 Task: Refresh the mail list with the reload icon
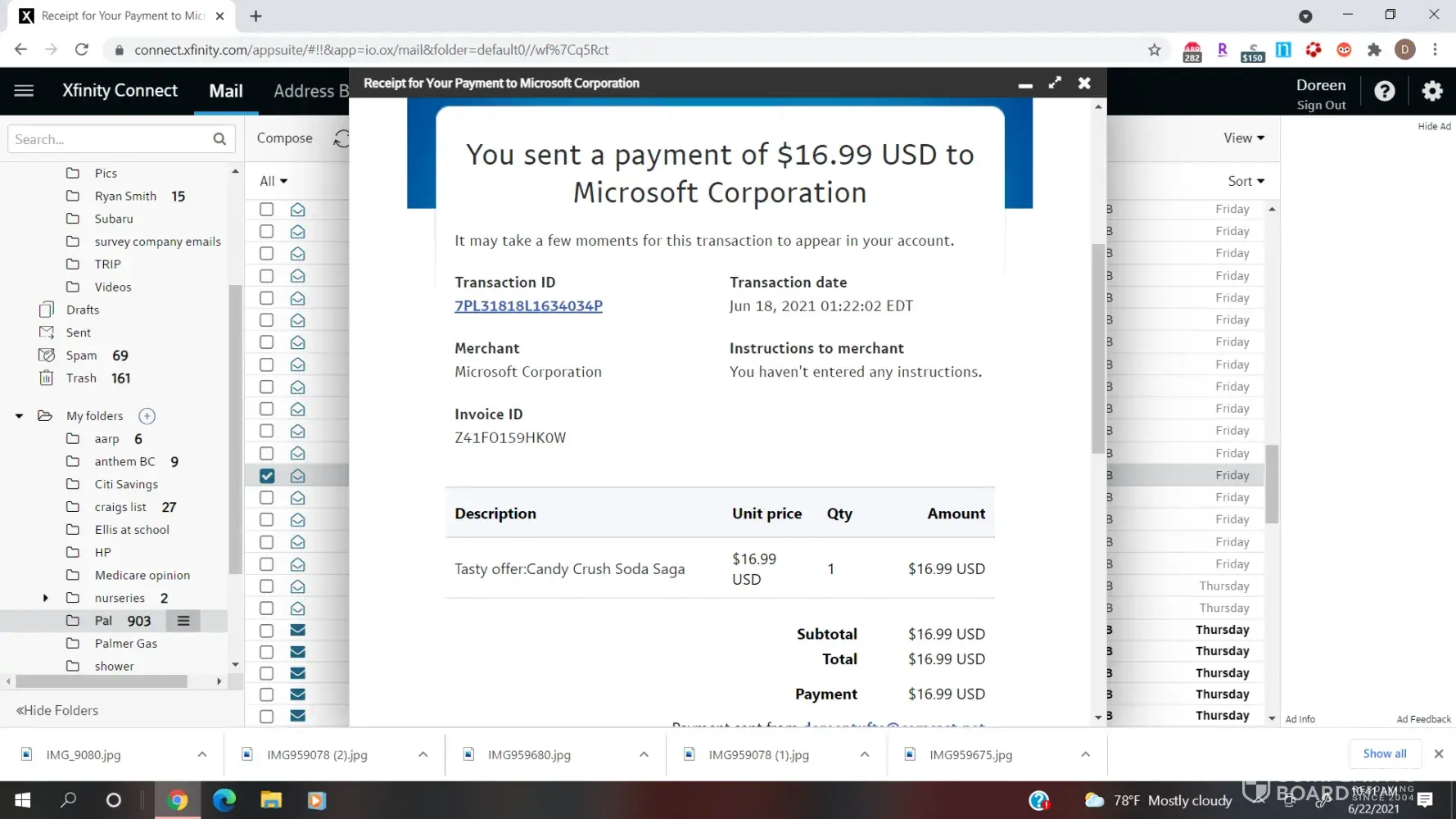[x=341, y=138]
